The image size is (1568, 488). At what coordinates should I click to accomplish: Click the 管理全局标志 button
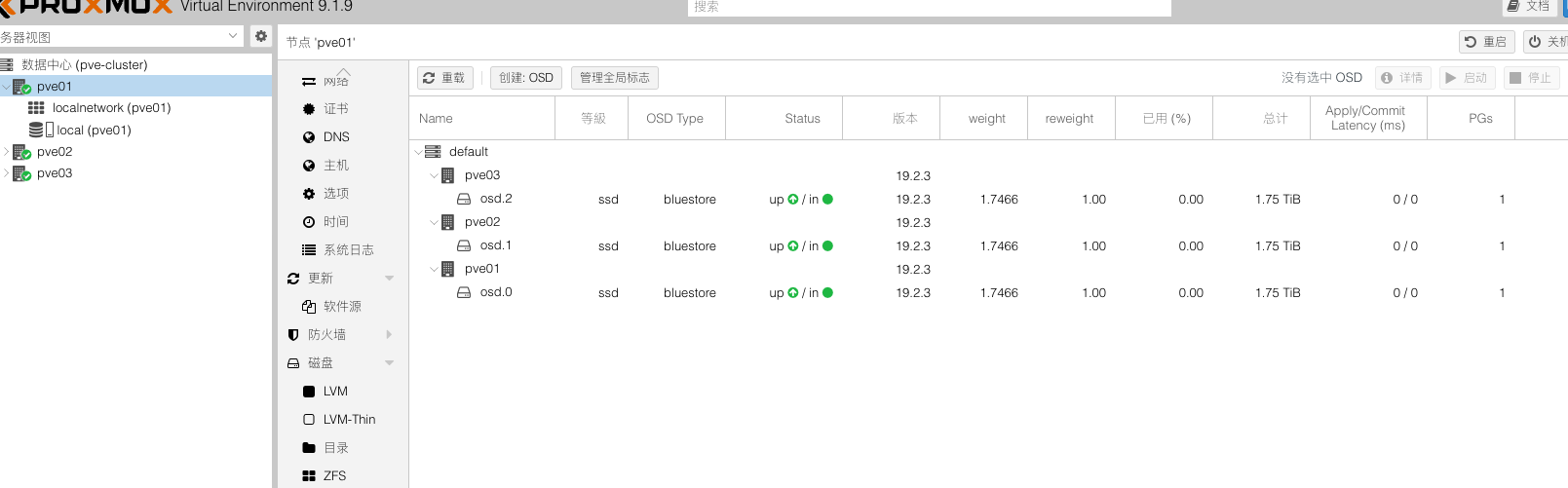614,78
